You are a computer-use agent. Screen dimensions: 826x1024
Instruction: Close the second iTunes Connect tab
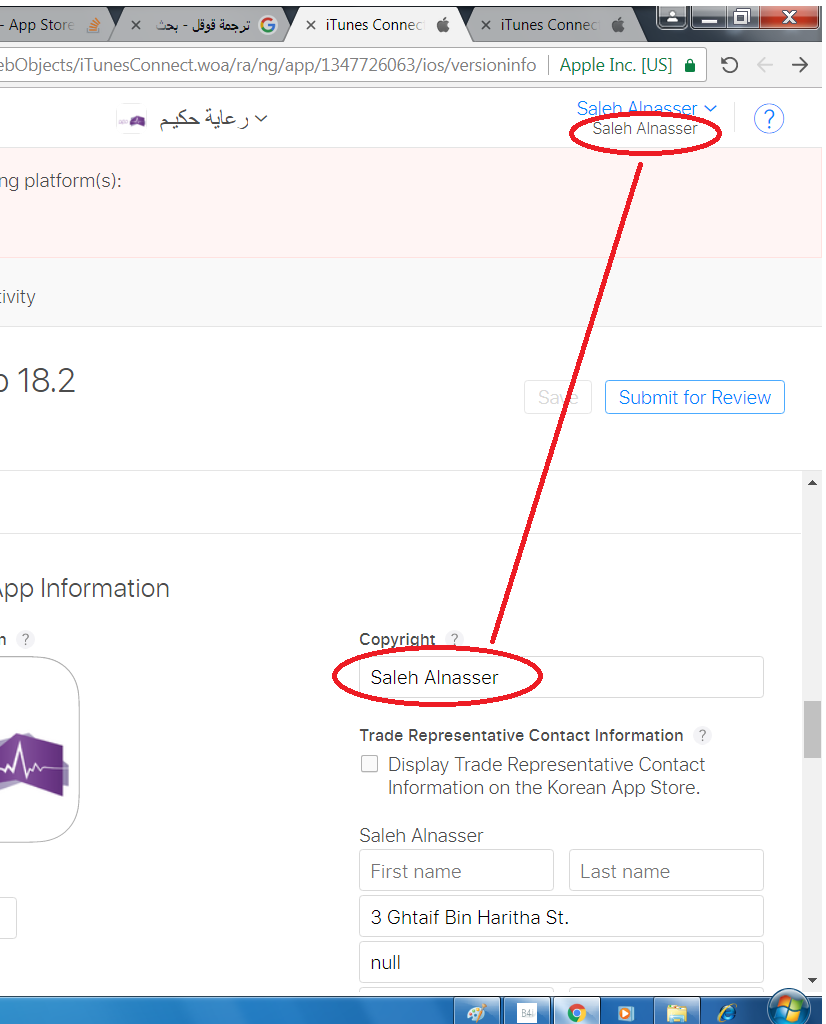(x=486, y=25)
